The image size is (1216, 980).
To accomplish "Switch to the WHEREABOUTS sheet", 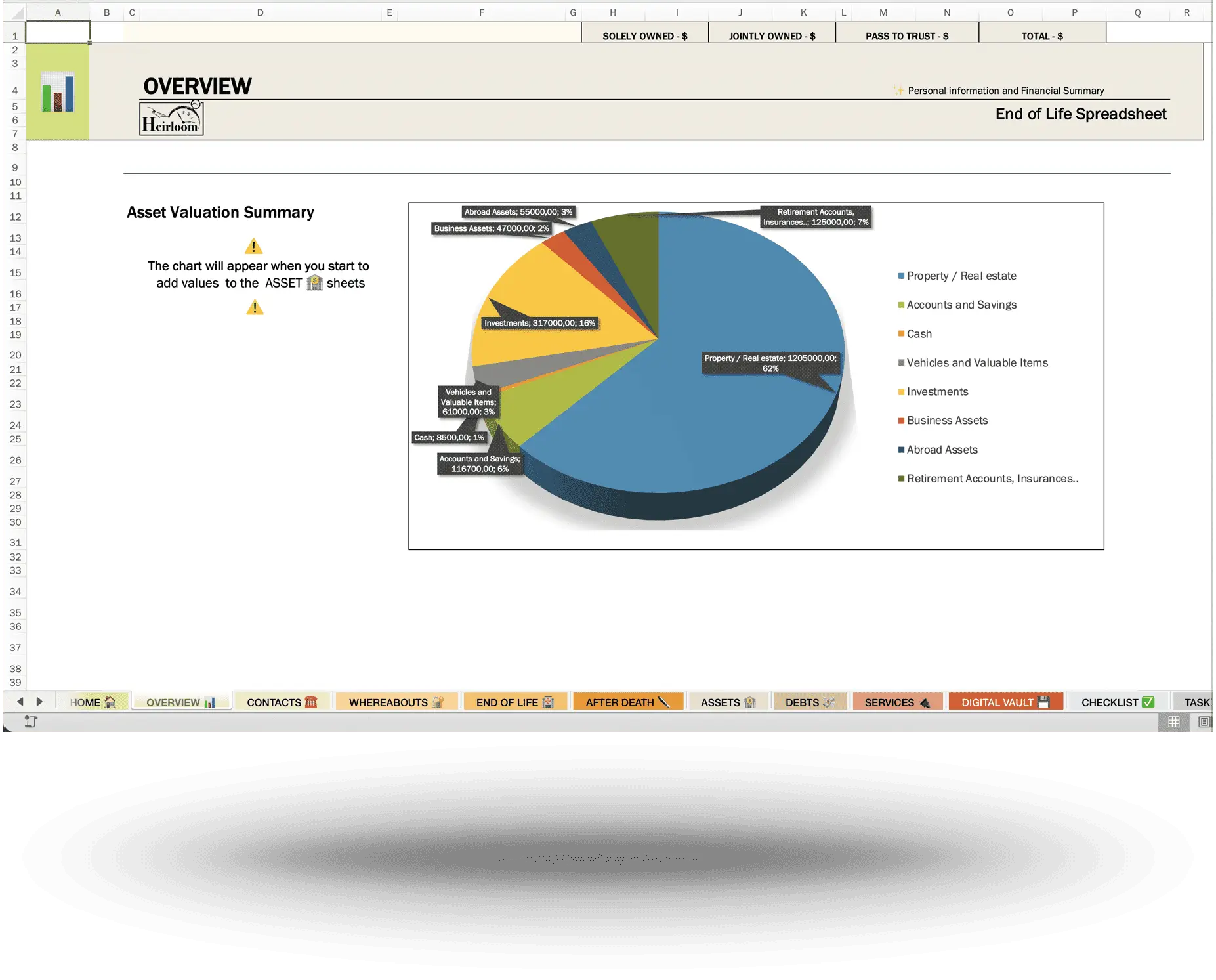I will (396, 702).
